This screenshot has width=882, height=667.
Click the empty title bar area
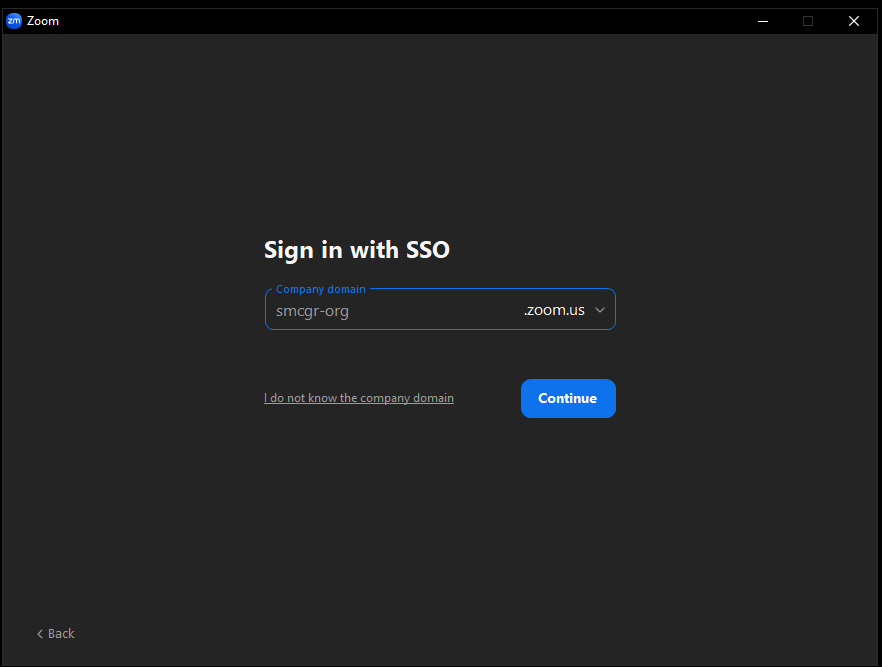click(400, 21)
